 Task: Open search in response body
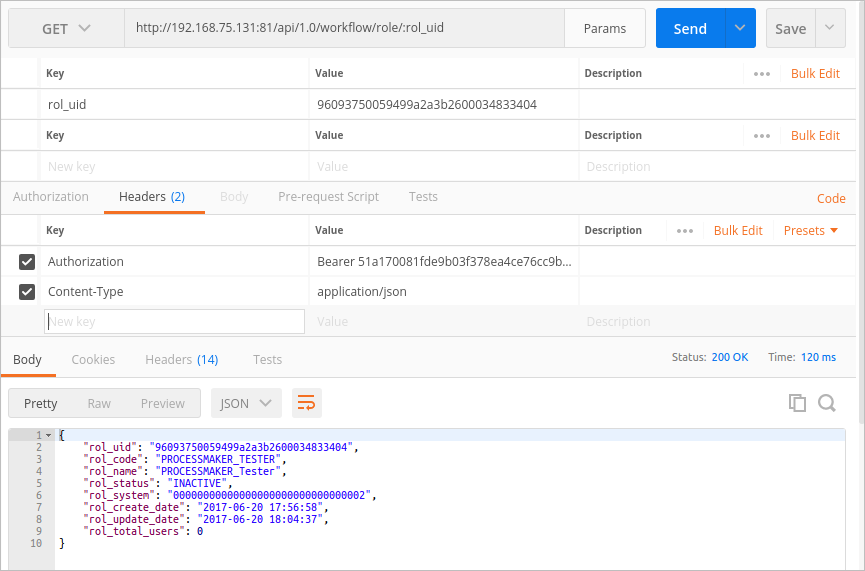(827, 403)
